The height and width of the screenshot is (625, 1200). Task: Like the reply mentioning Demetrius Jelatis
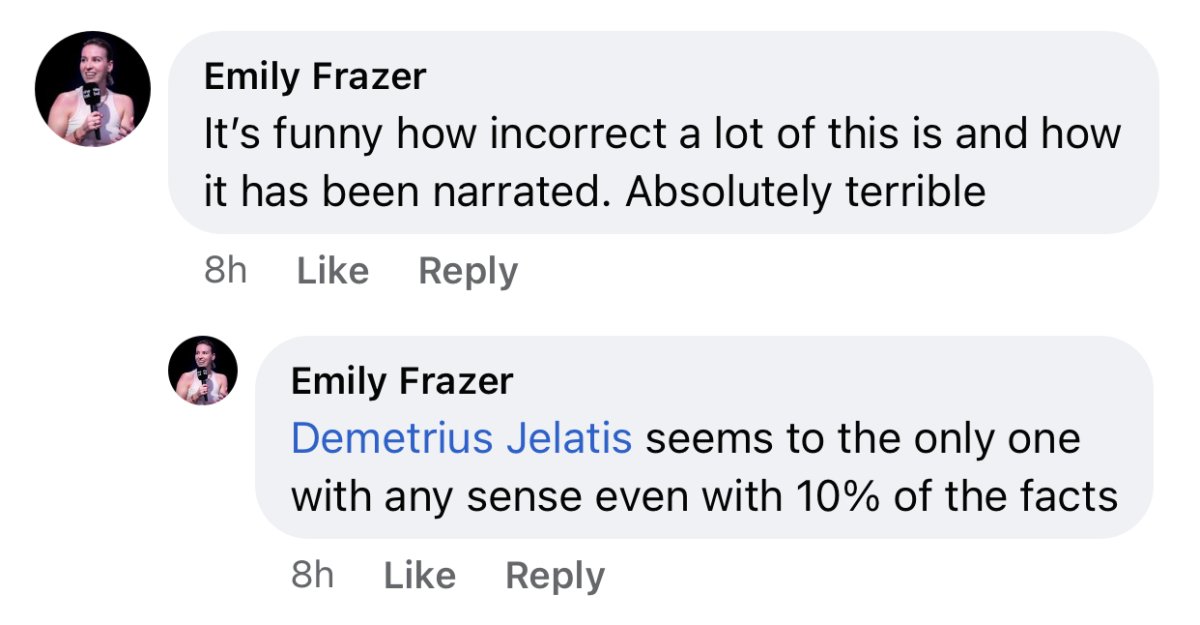tap(419, 575)
